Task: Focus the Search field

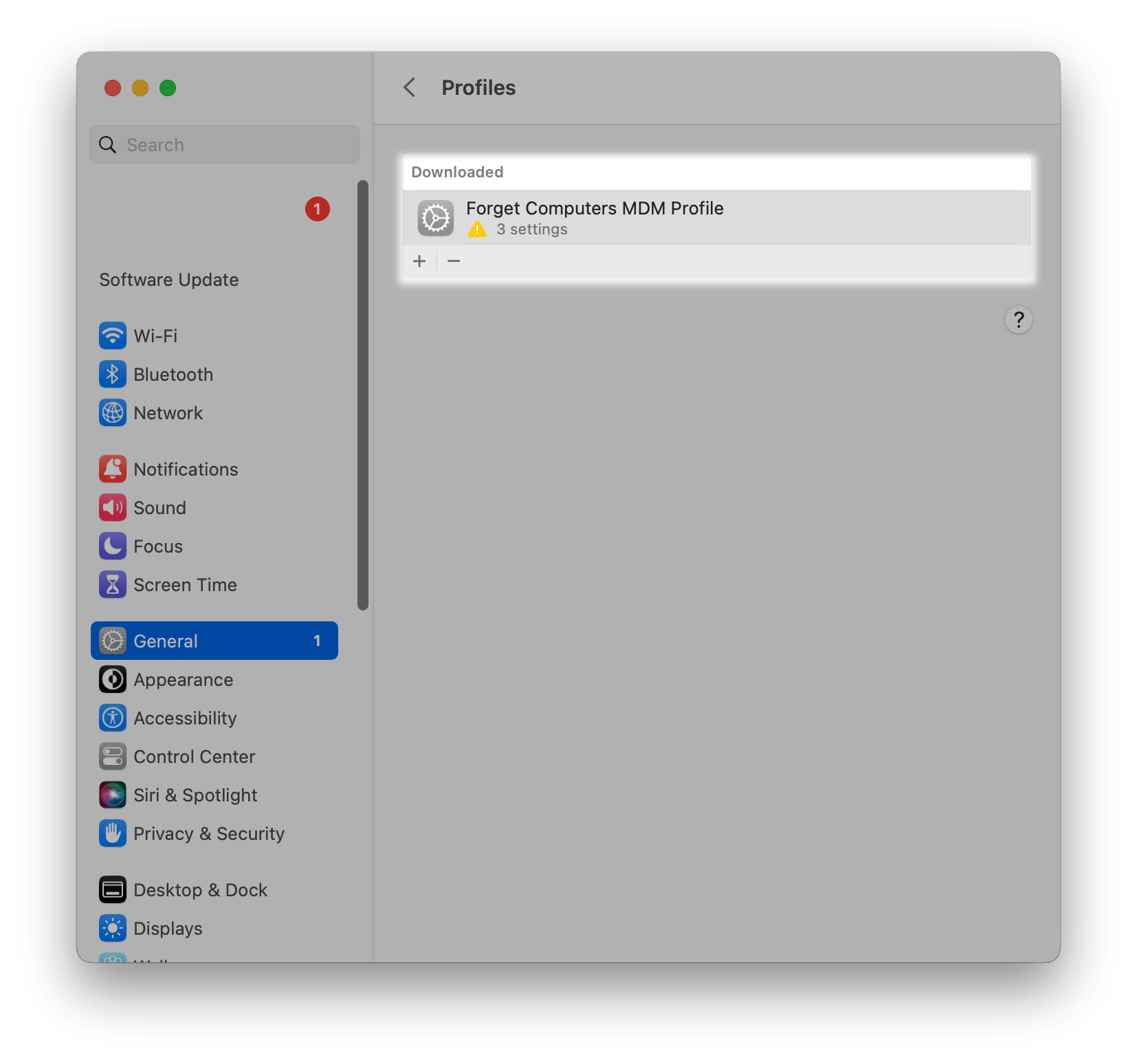Action: pyautogui.click(x=225, y=144)
